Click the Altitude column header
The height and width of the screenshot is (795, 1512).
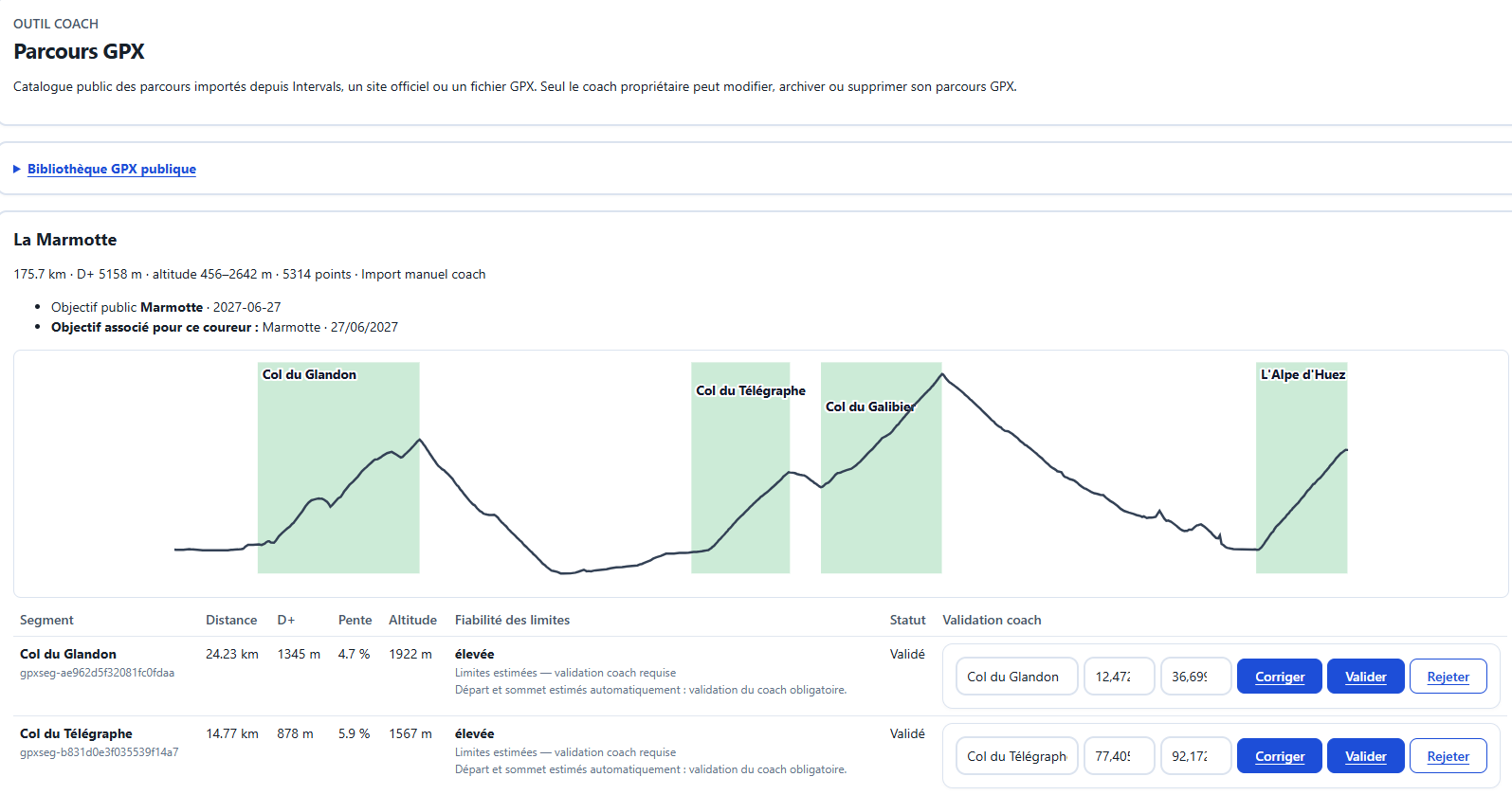coord(412,620)
